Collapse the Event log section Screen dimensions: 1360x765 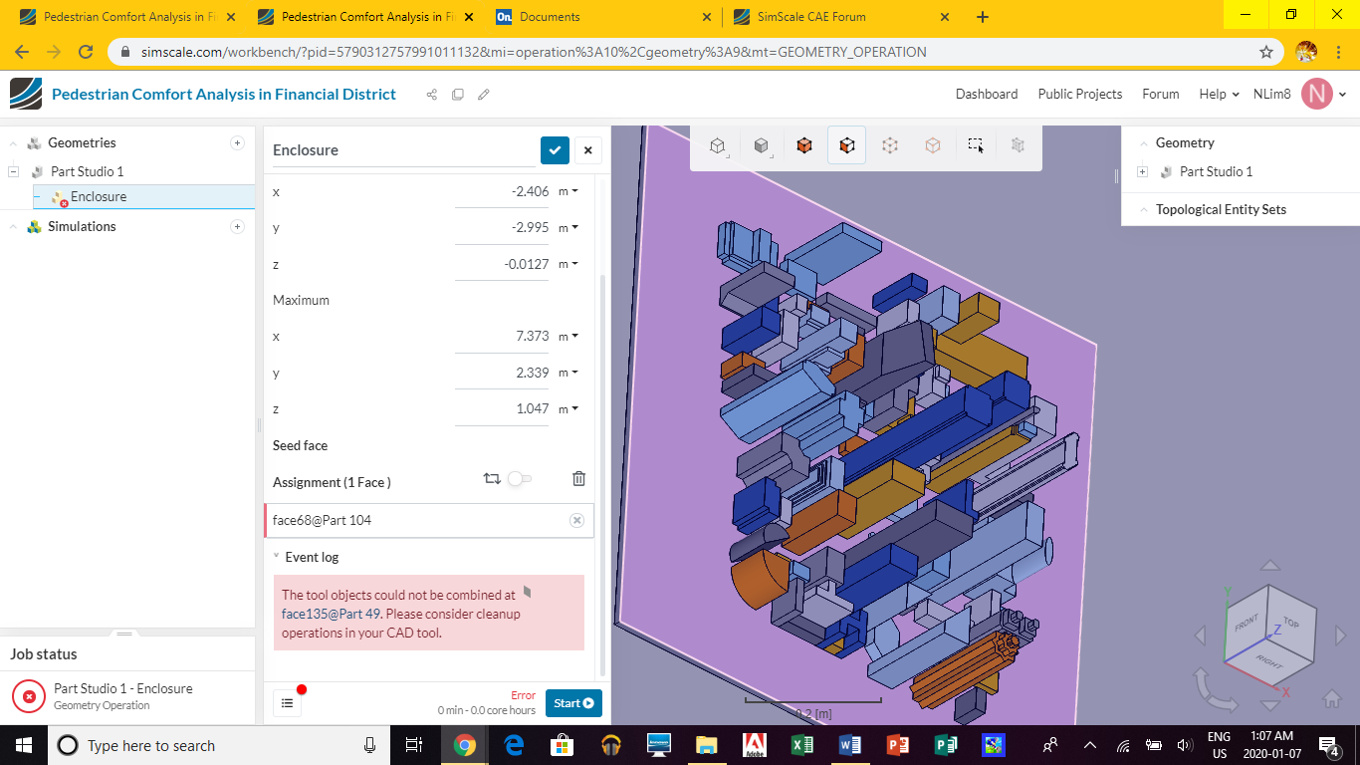click(x=277, y=557)
